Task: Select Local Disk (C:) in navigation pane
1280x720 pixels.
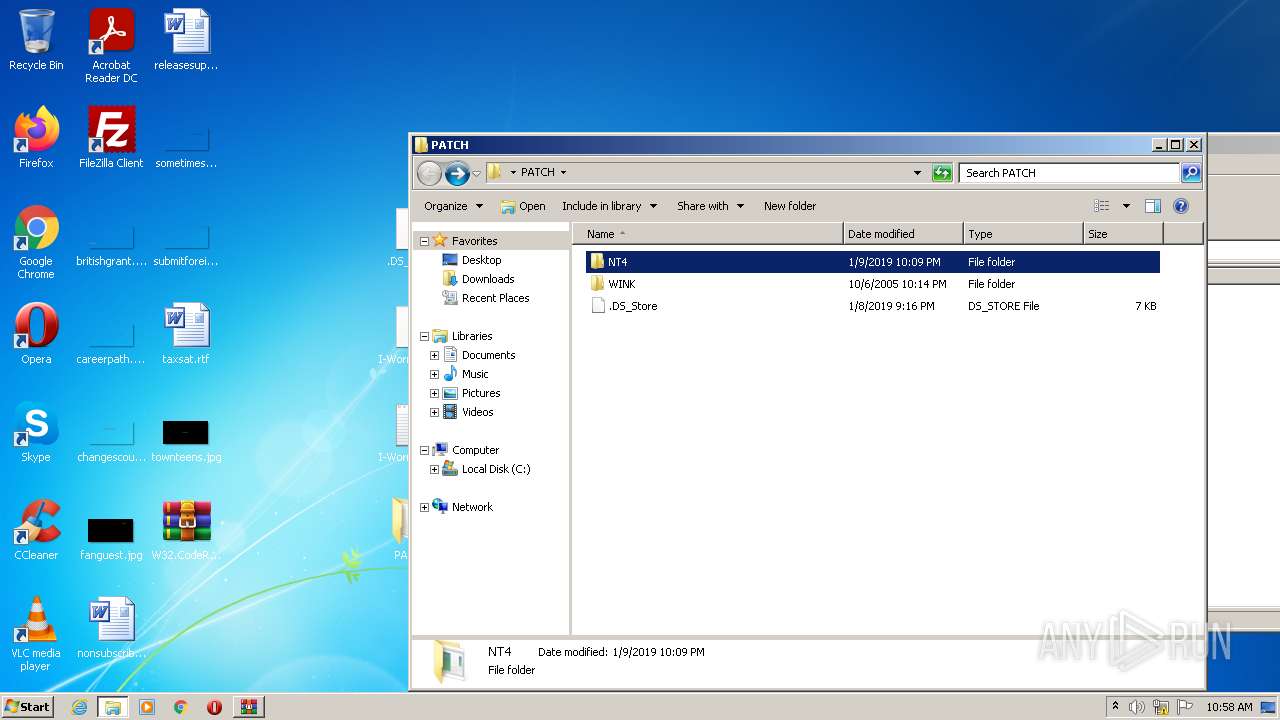Action: [x=495, y=469]
